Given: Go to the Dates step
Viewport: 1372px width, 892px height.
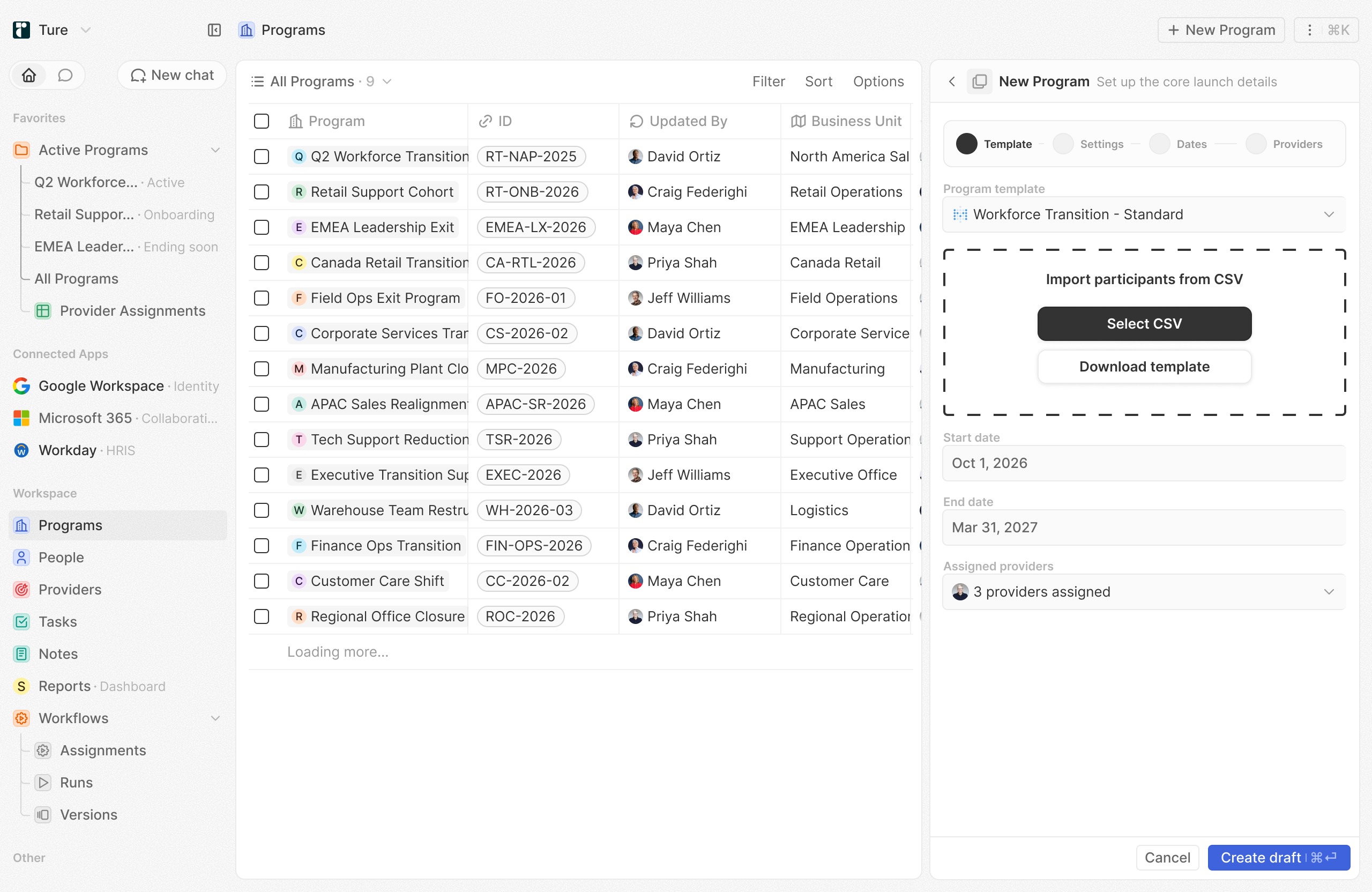Looking at the screenshot, I should coord(1179,144).
